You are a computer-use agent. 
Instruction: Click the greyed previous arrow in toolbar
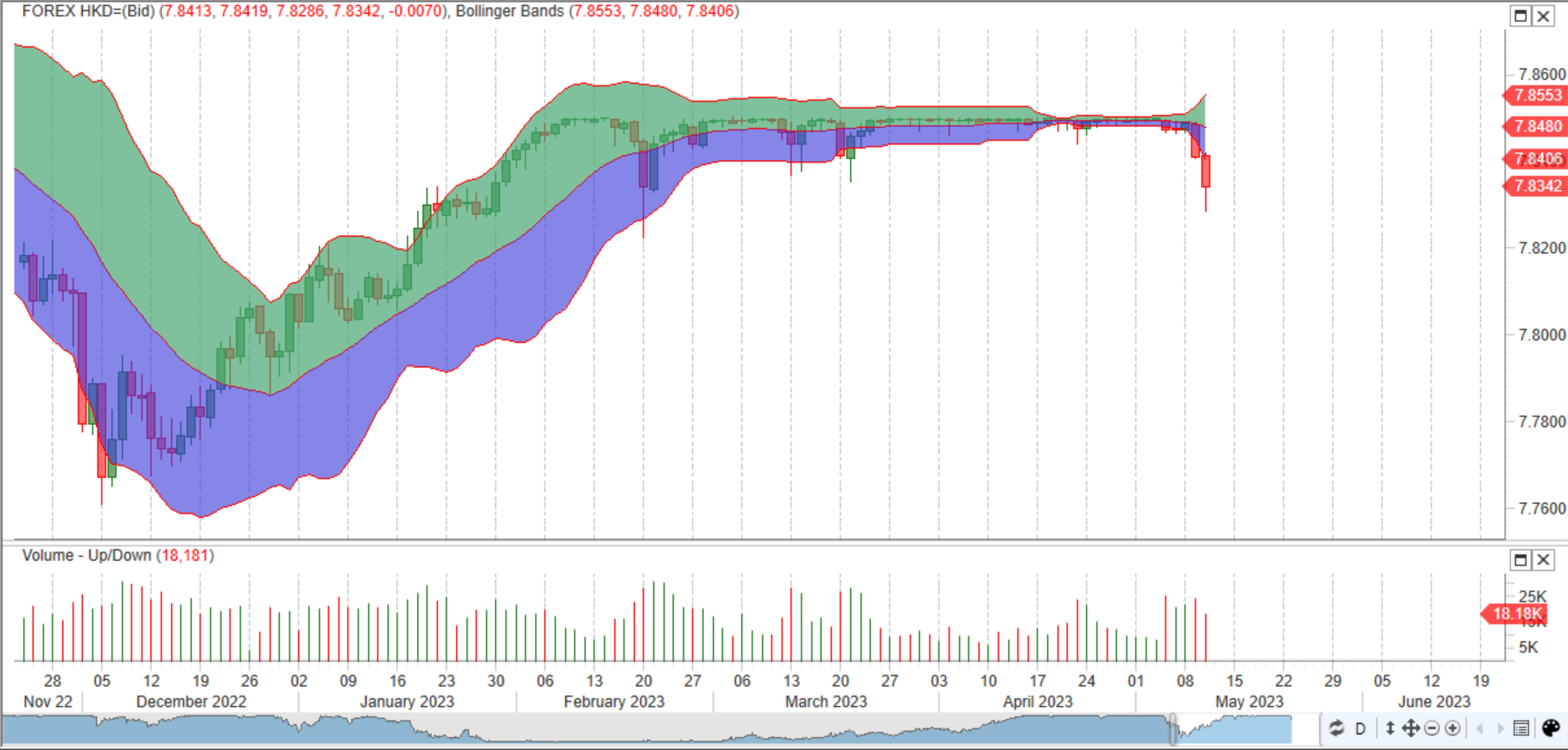pos(1480,728)
